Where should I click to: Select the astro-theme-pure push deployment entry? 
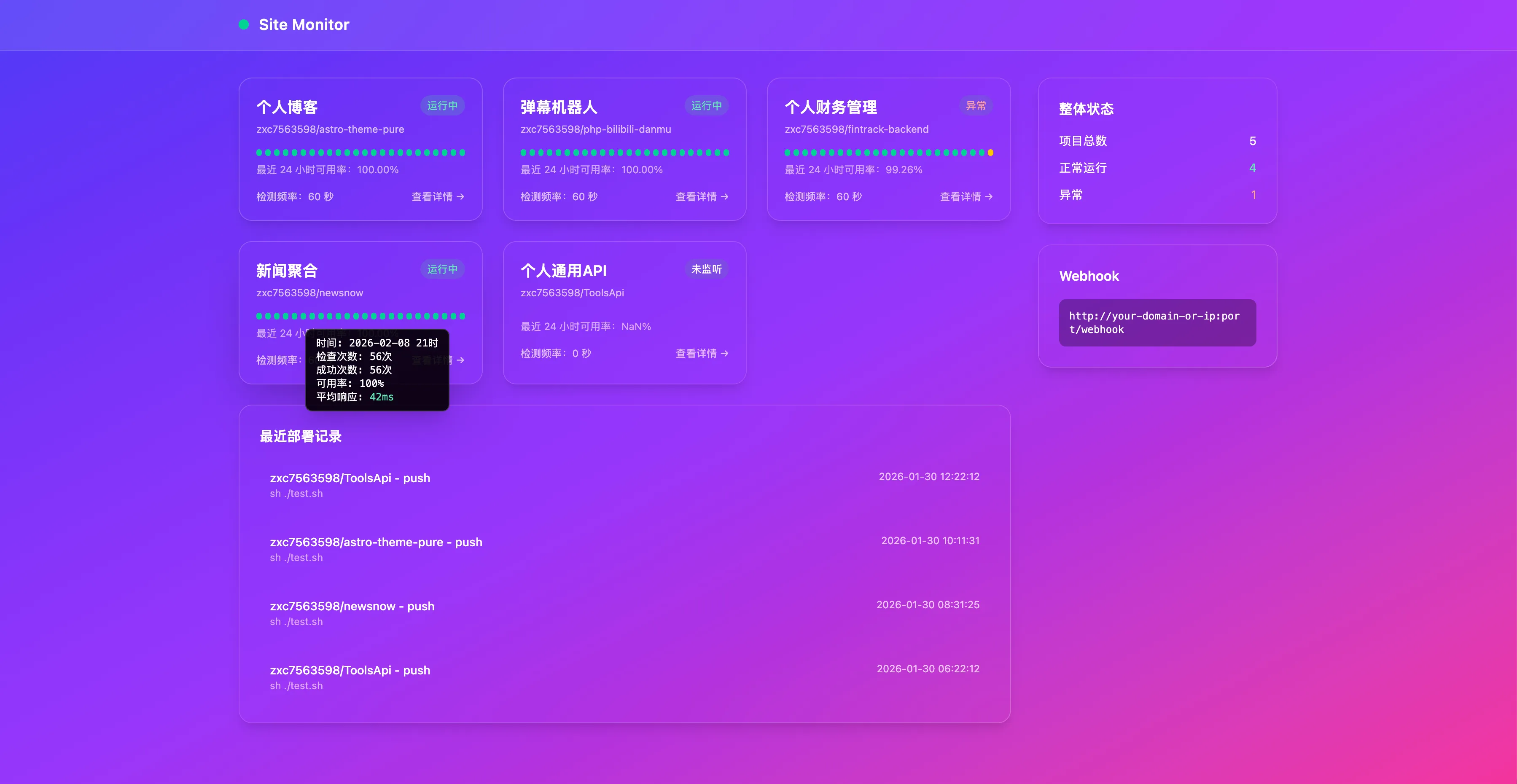pos(376,542)
